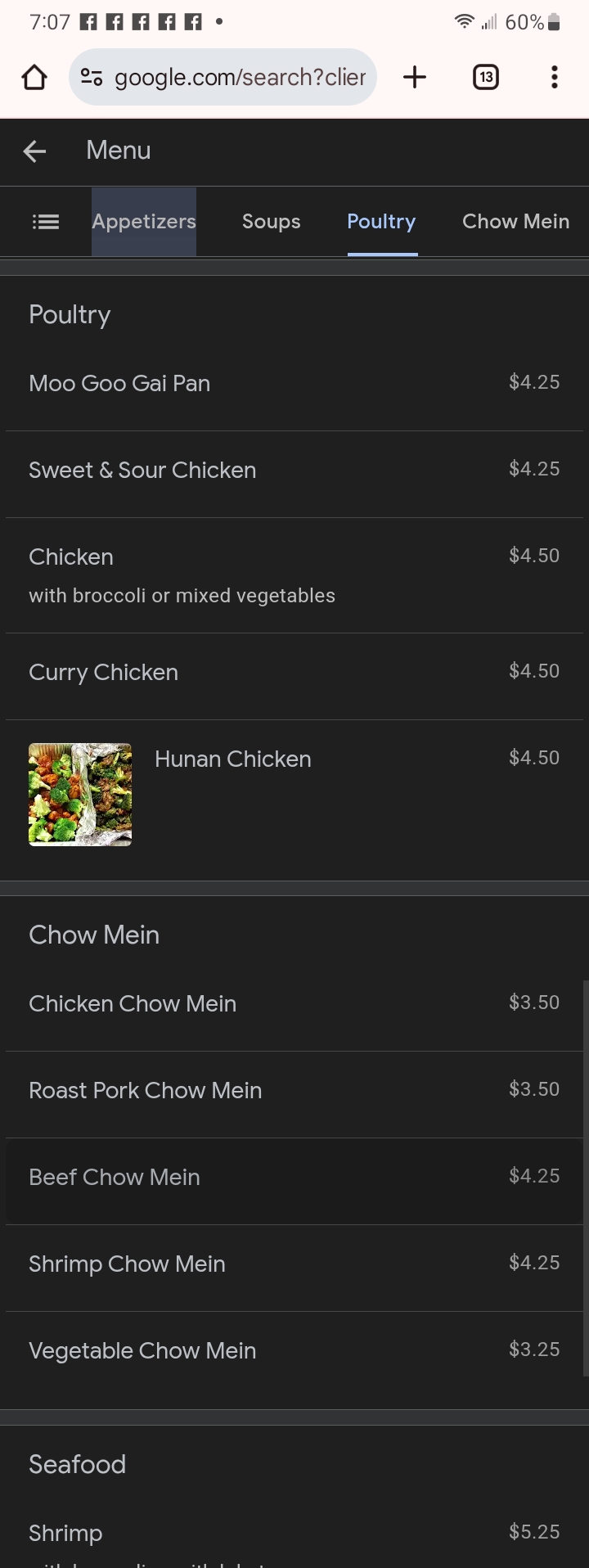Switch to the Soups tab
Viewport: 589px width, 1568px height.
click(271, 222)
